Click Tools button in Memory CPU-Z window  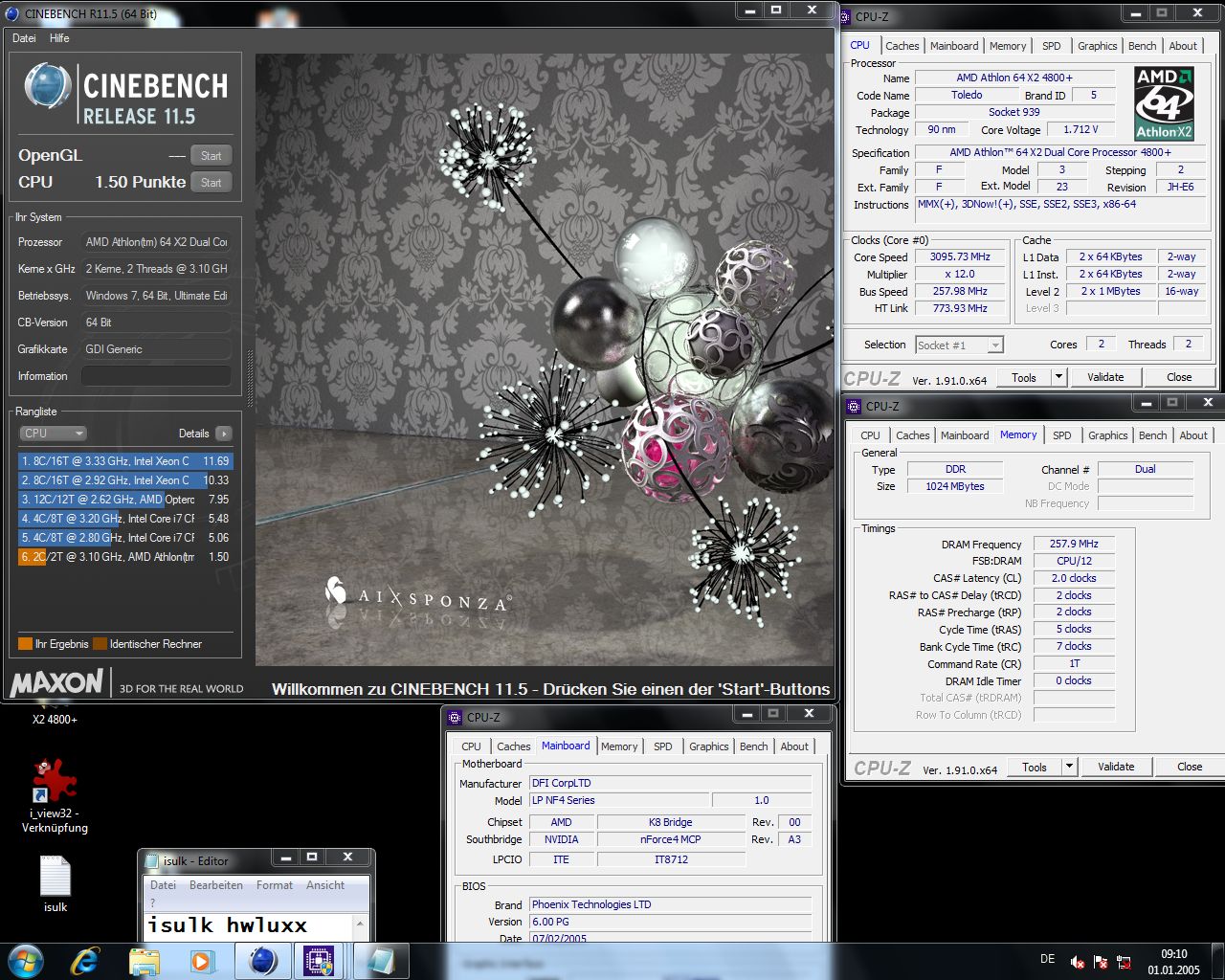(x=1035, y=767)
